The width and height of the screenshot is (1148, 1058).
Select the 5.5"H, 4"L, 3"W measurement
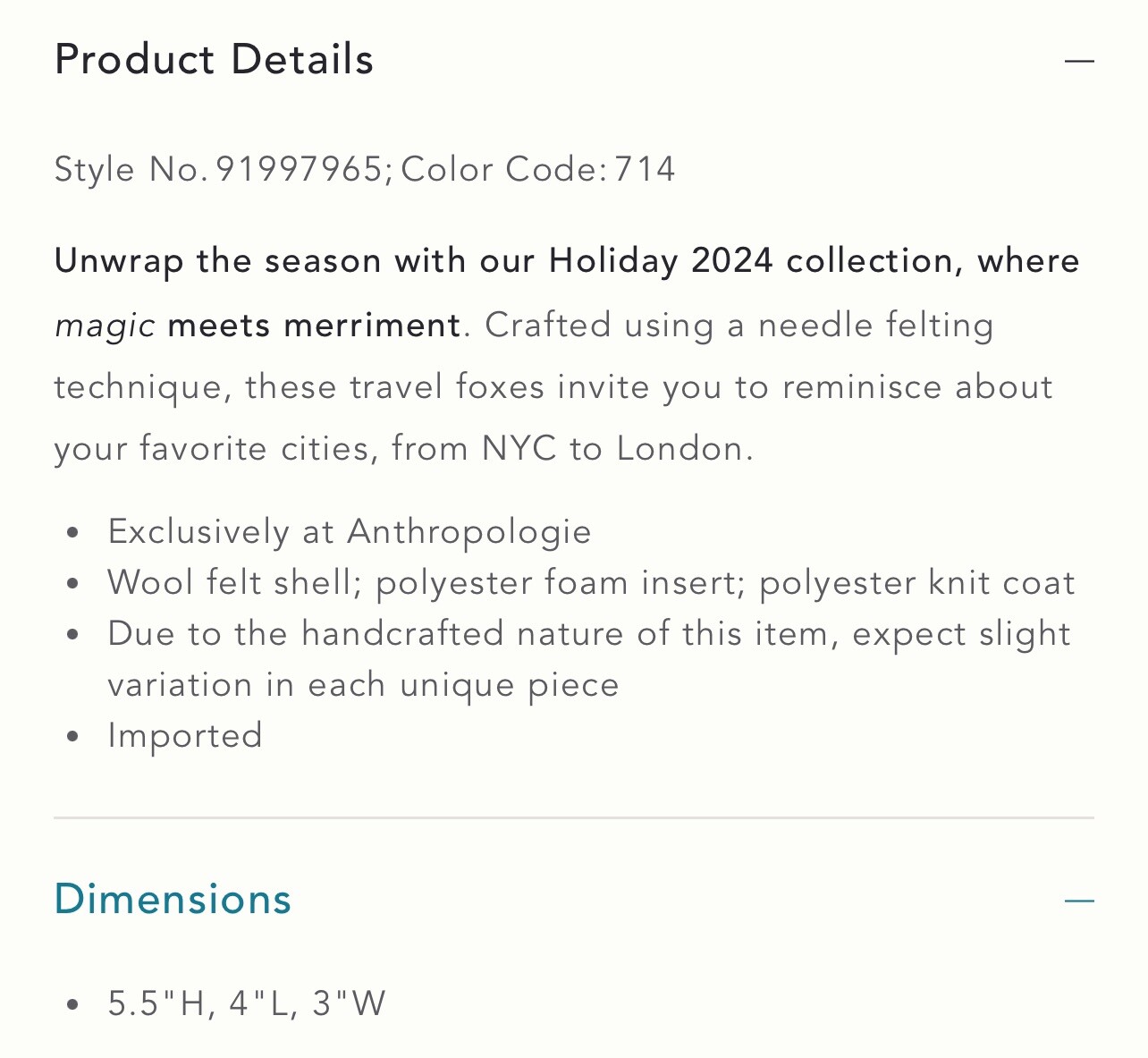(x=247, y=1003)
